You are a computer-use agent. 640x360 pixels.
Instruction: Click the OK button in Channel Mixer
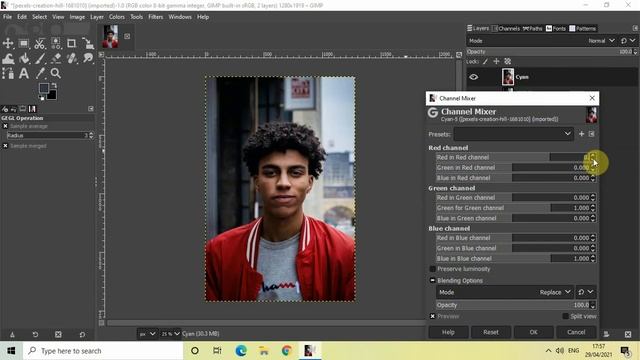pos(533,332)
